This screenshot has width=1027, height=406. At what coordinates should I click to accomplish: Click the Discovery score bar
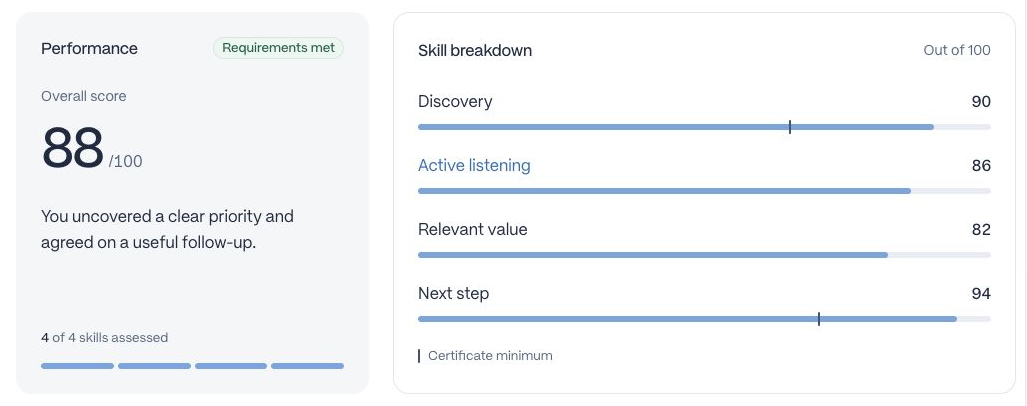point(704,127)
